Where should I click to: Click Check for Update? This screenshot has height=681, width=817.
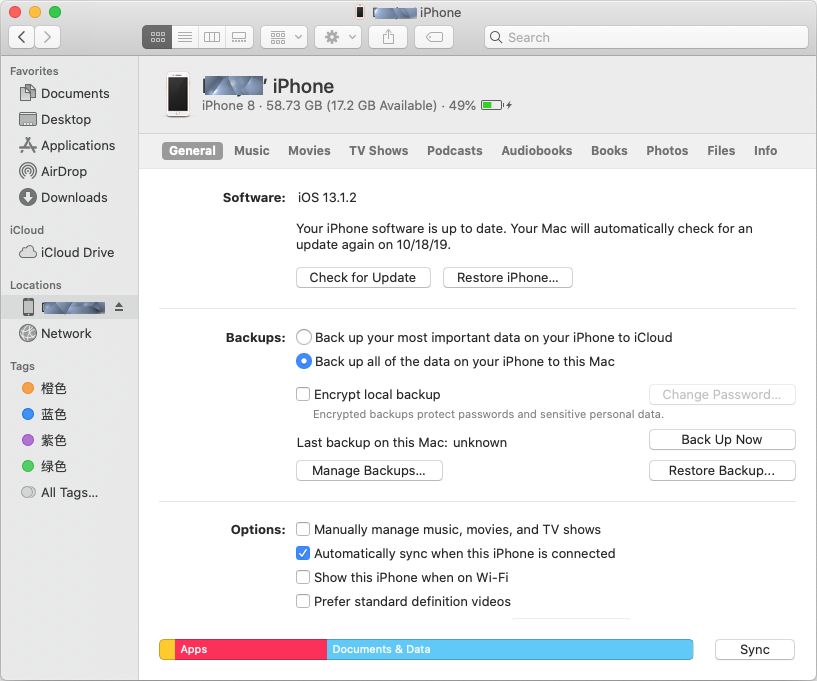point(363,277)
